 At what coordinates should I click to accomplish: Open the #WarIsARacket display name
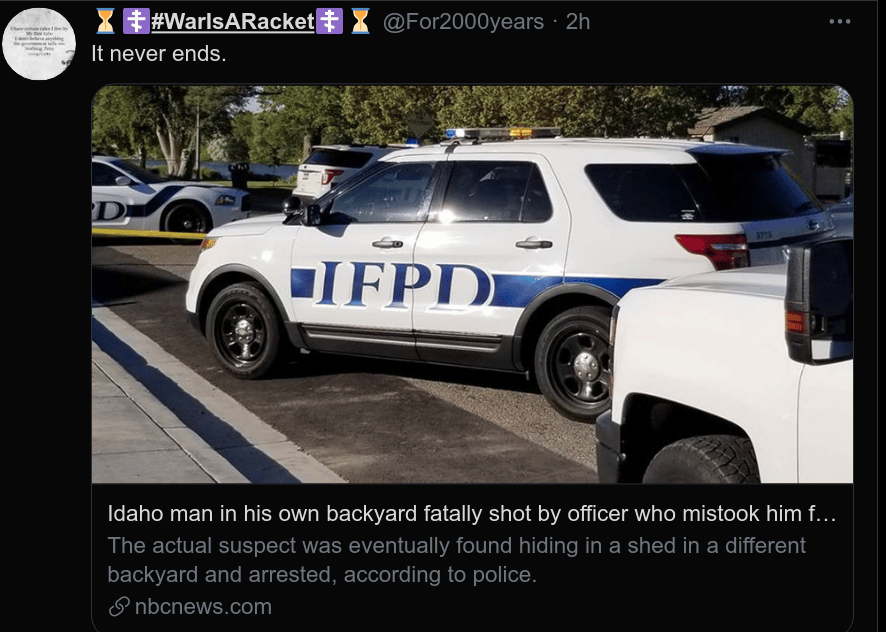click(x=232, y=21)
